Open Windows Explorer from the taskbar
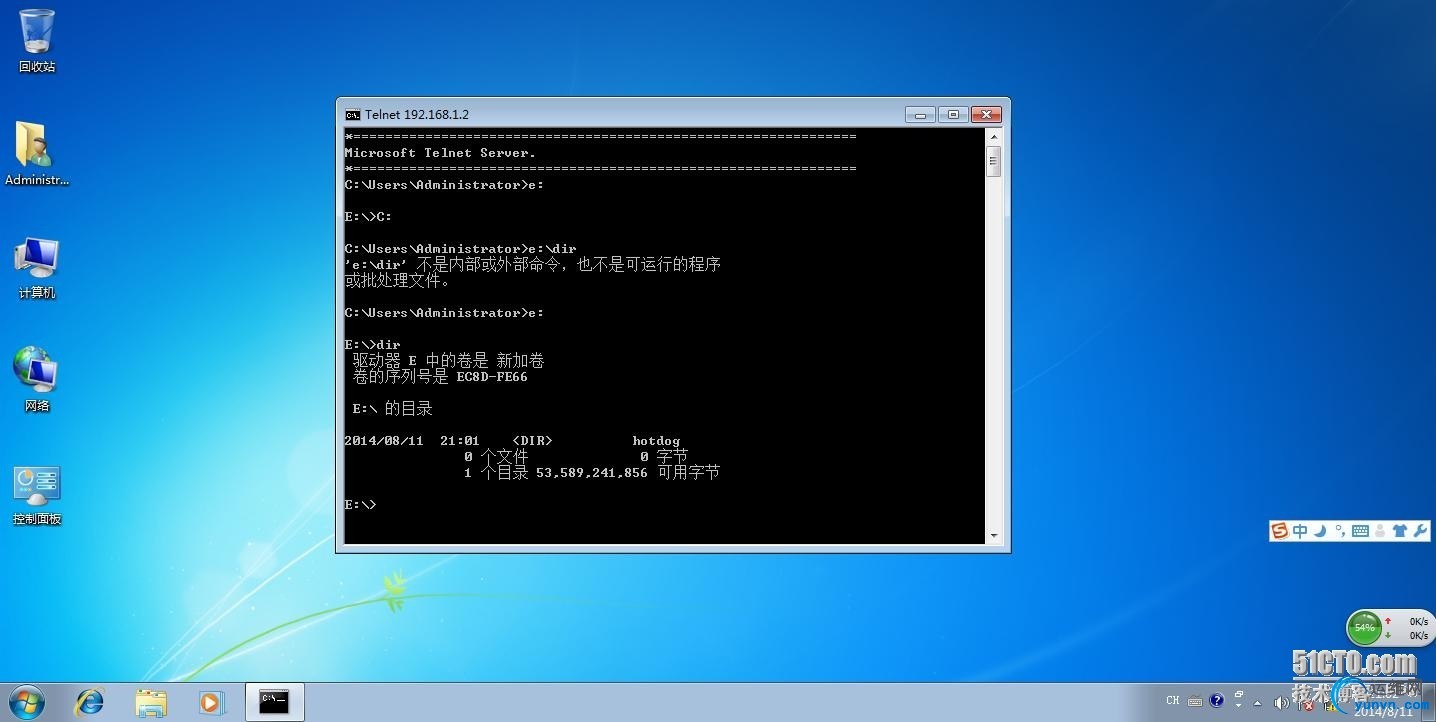Screen dimensions: 1436x722 pos(151,702)
